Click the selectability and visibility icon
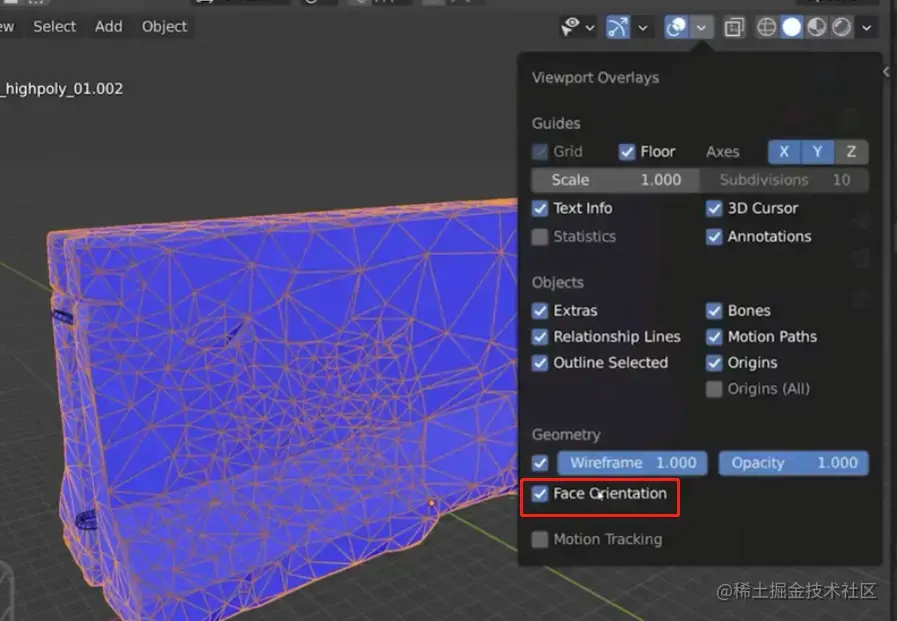 coord(570,27)
